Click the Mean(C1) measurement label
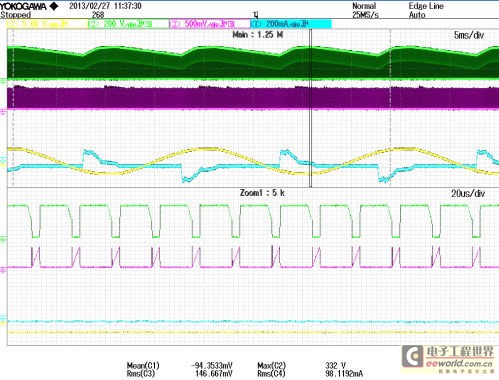 pos(143,366)
